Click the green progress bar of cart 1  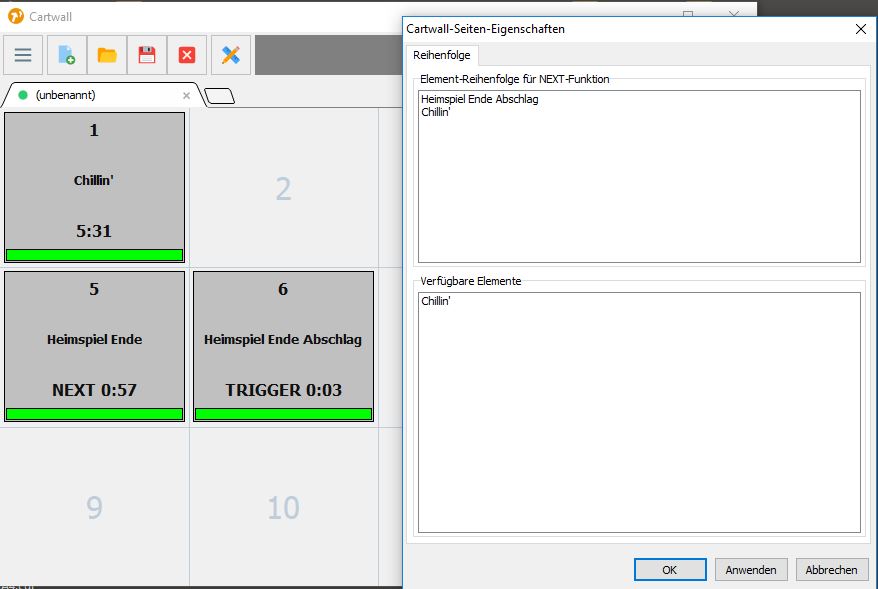[94, 255]
